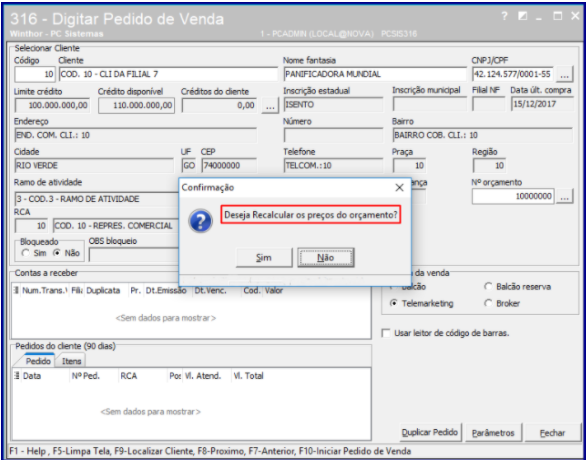
Task: Click Valor column header in Contas a receber
Action: pyautogui.click(x=274, y=291)
